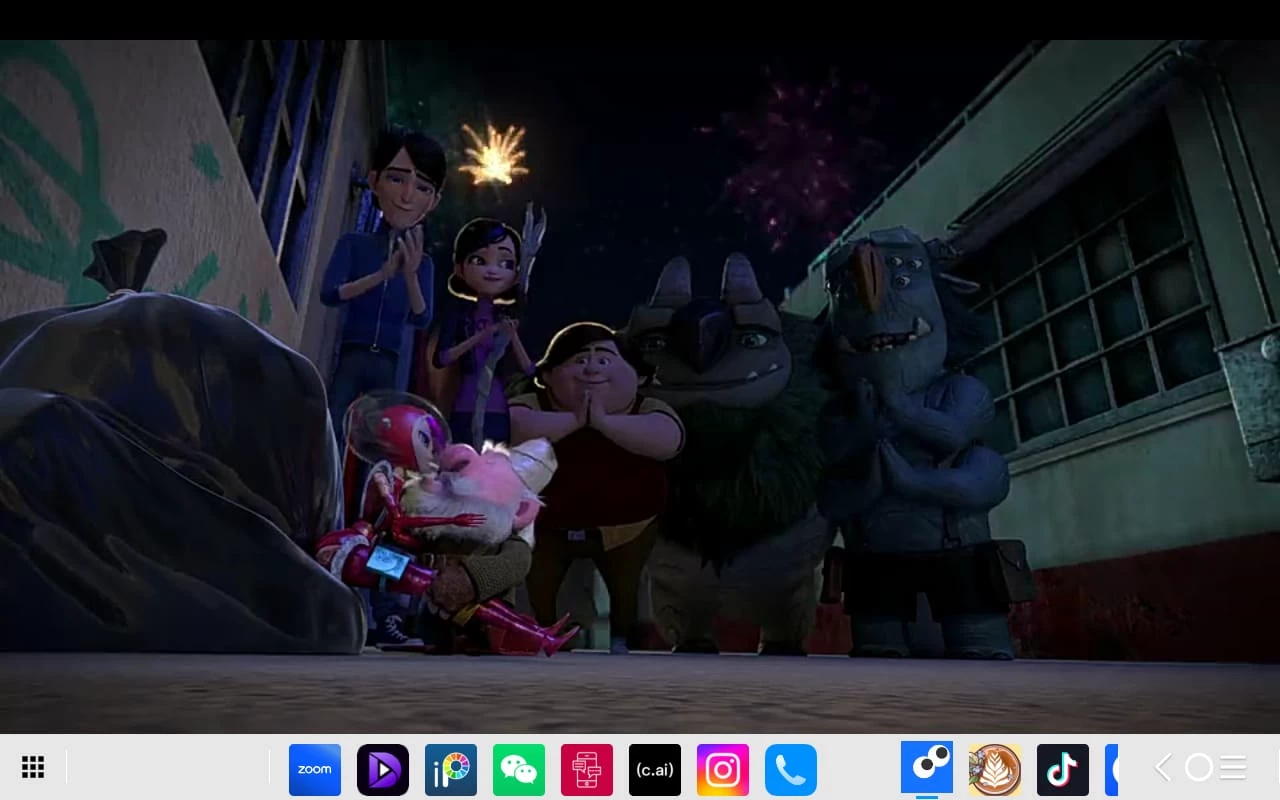The height and width of the screenshot is (800, 1280).
Task: Open the blue Phone dialer app
Action: pyautogui.click(x=791, y=770)
